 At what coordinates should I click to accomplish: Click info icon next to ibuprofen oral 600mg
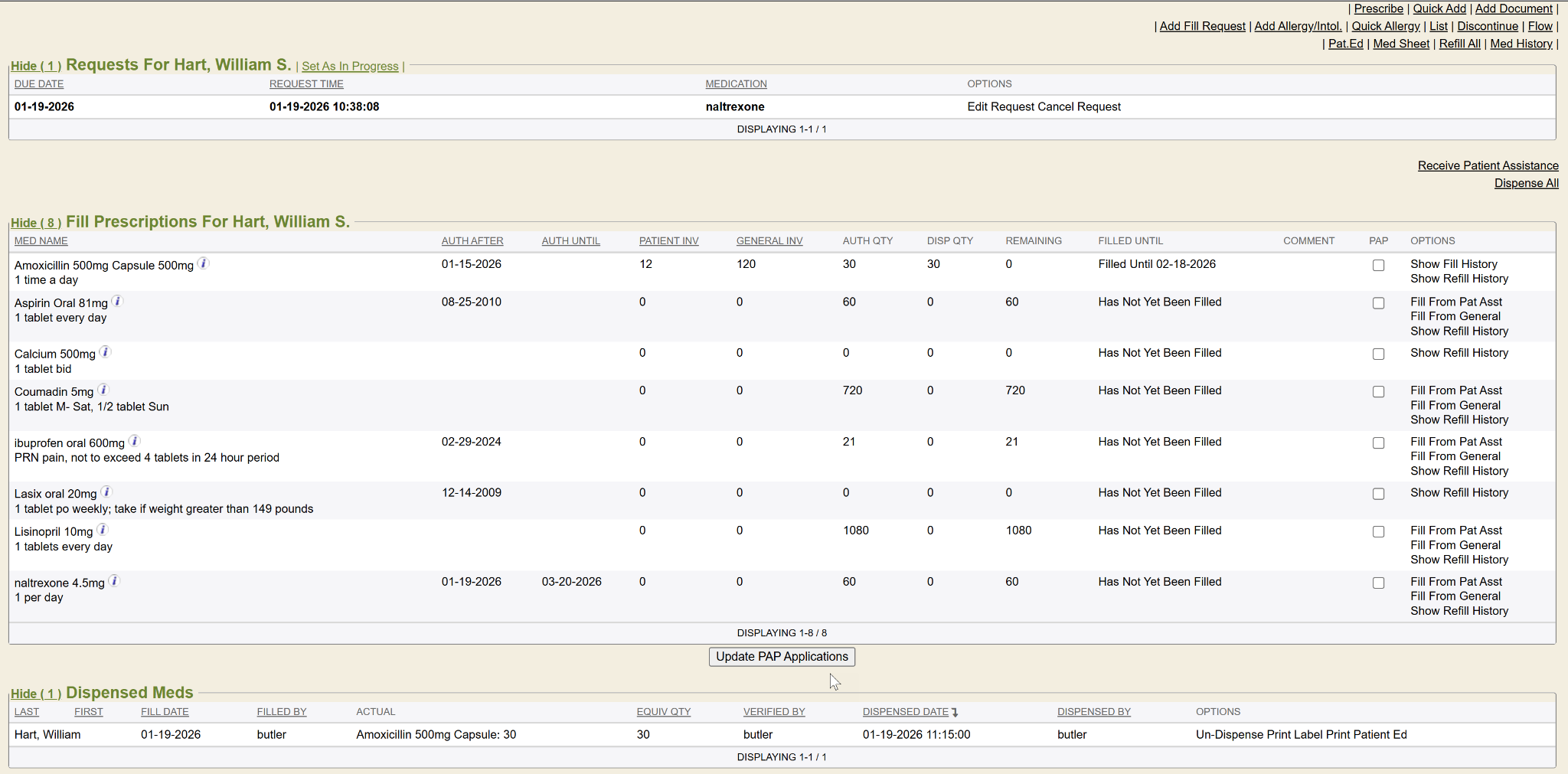(x=135, y=441)
